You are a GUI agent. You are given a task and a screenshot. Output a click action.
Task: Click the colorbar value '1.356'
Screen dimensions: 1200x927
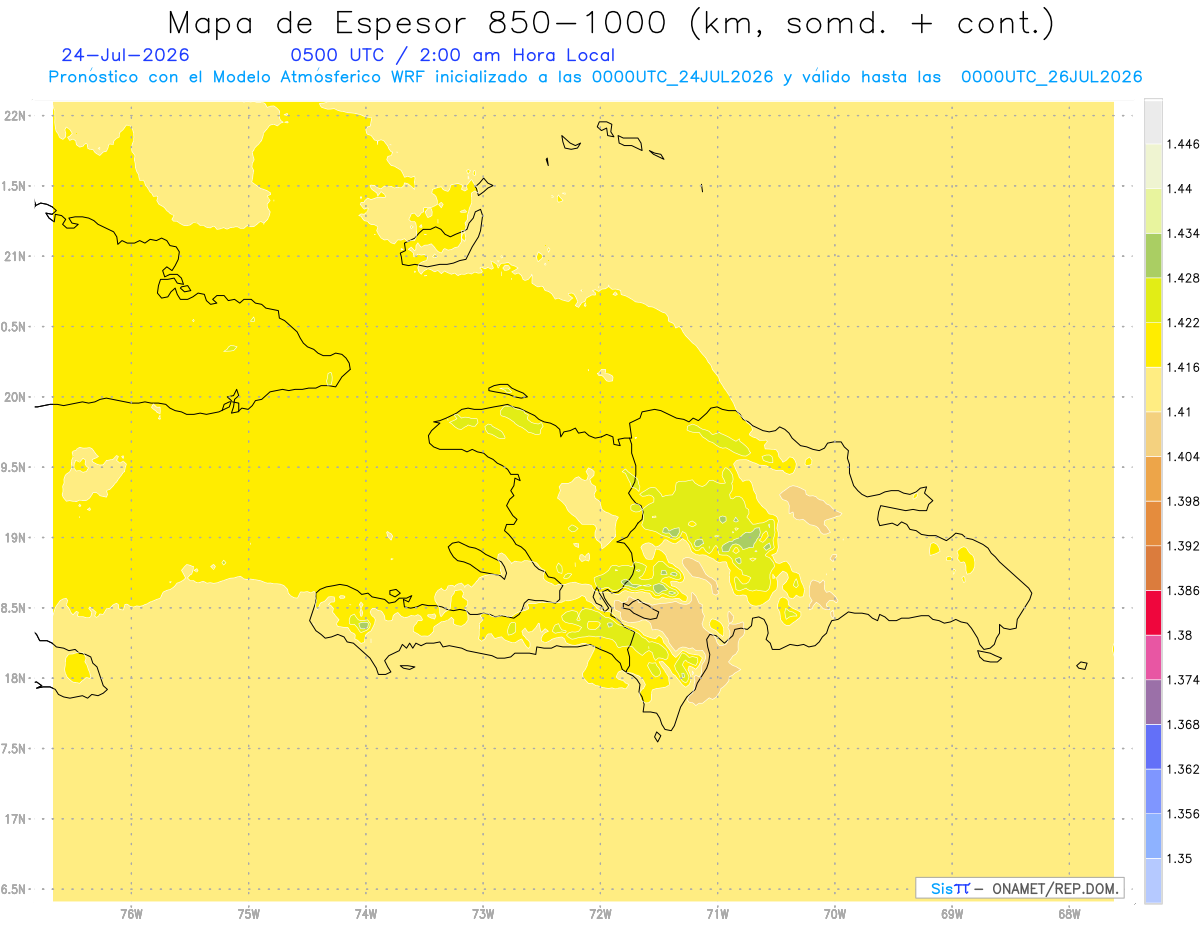pos(1184,814)
